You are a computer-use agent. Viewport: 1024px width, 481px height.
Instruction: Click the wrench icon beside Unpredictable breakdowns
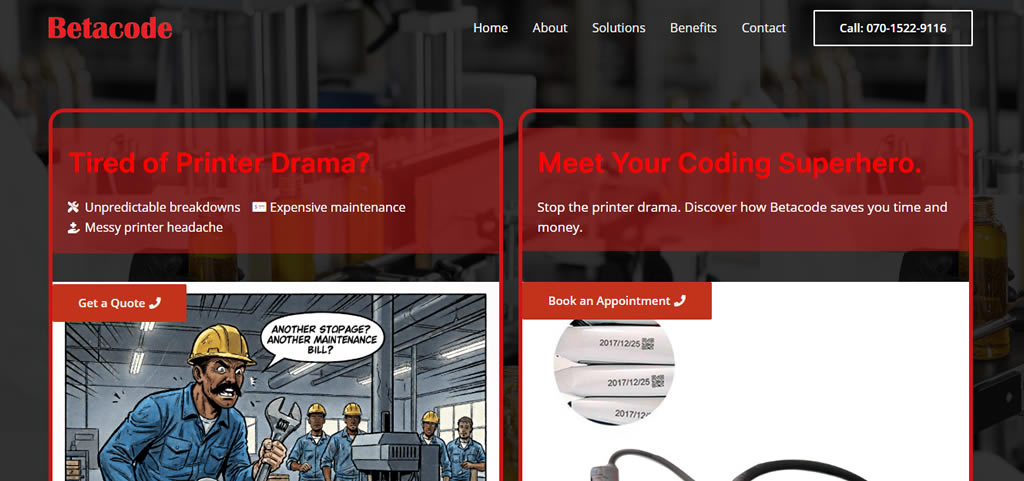click(x=73, y=208)
